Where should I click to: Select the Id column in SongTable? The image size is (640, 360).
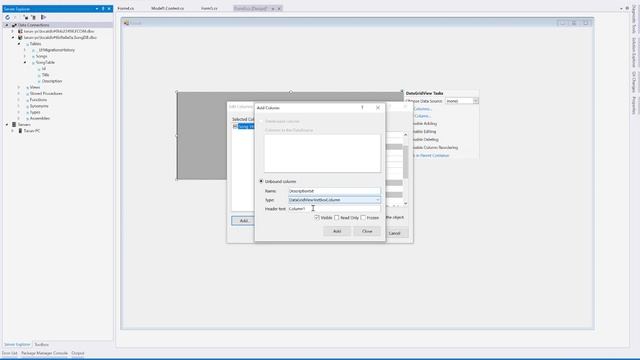click(x=44, y=69)
